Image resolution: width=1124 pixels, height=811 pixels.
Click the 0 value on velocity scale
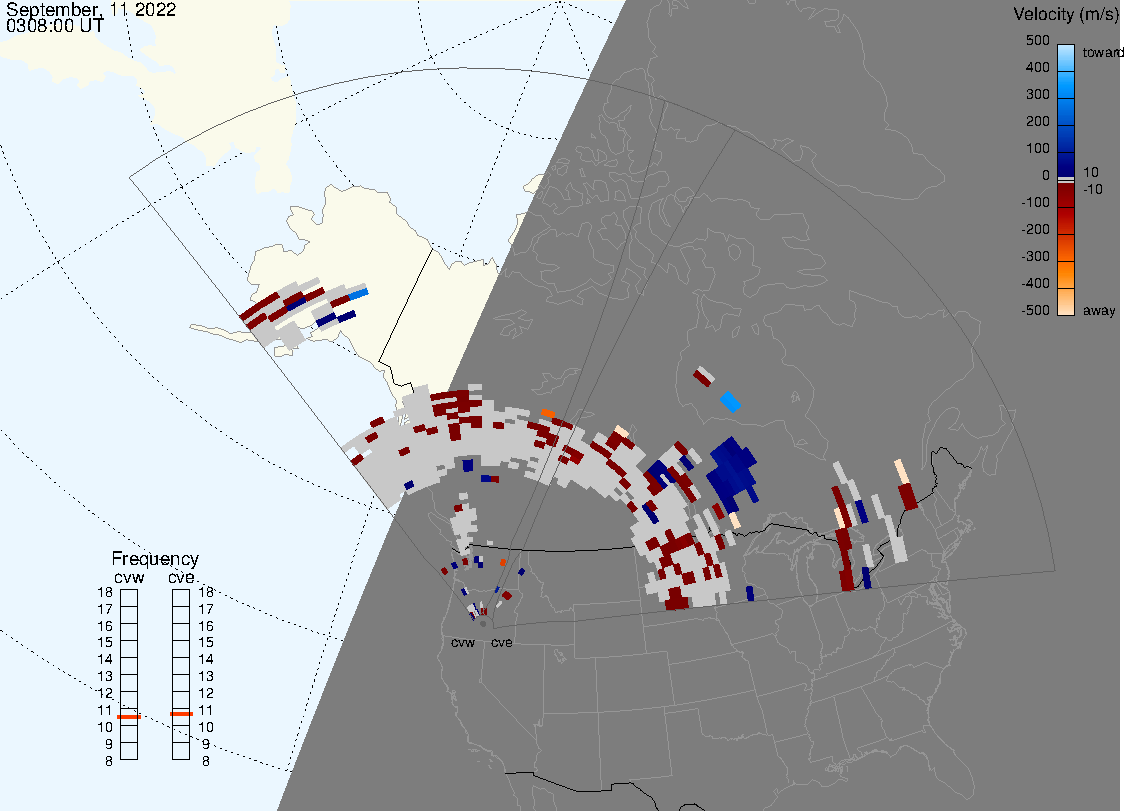(1046, 176)
